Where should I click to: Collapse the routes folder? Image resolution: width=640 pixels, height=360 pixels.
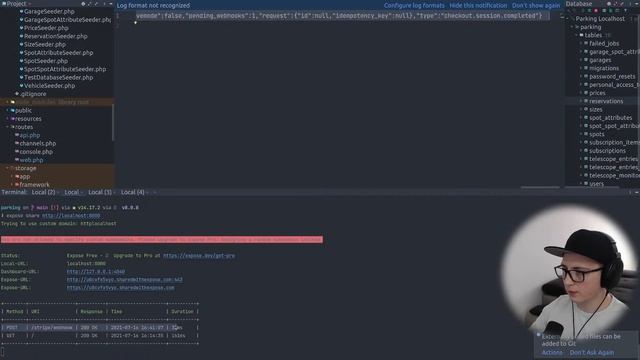7,127
